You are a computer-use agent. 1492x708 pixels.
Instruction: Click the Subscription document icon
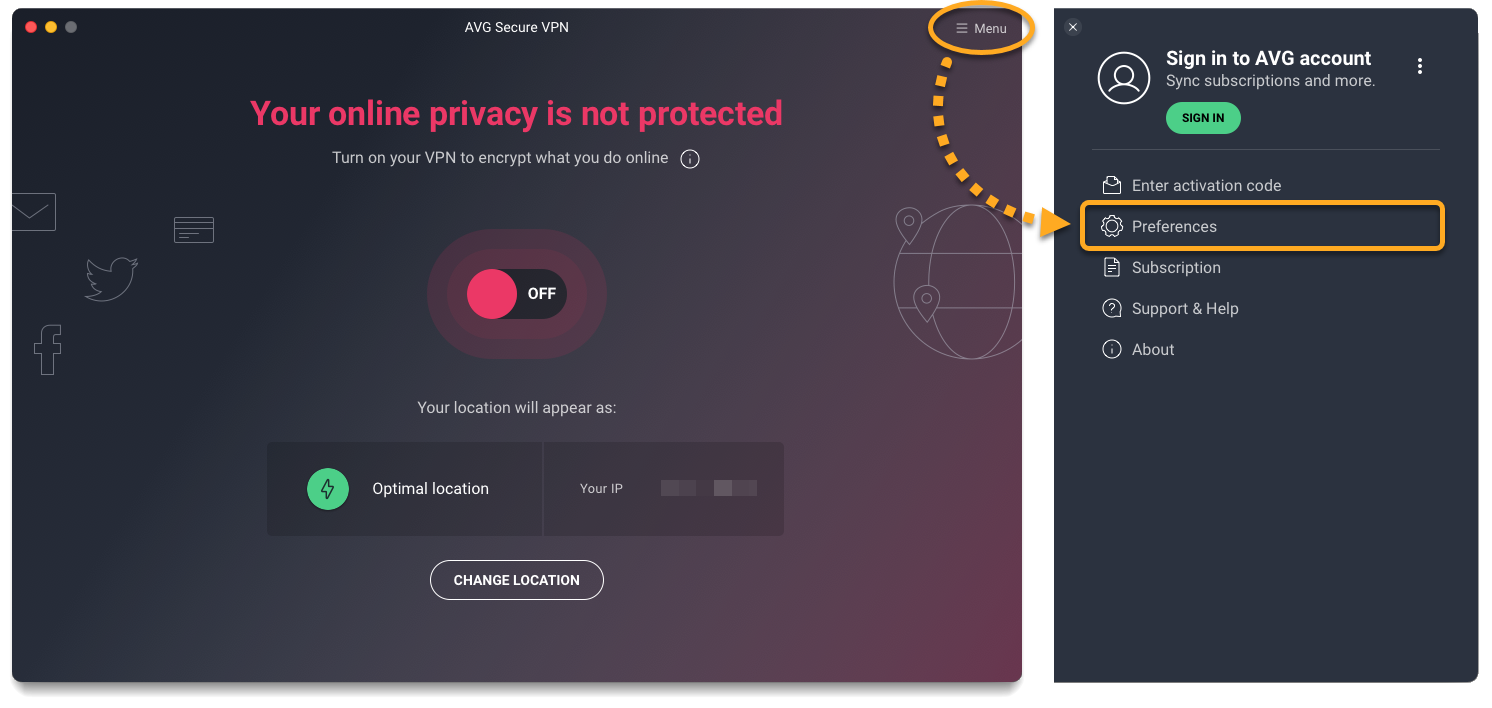[x=1111, y=267]
